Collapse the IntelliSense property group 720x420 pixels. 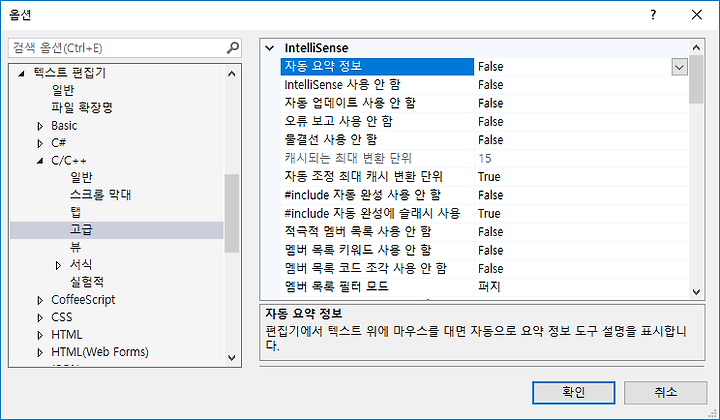coord(270,48)
